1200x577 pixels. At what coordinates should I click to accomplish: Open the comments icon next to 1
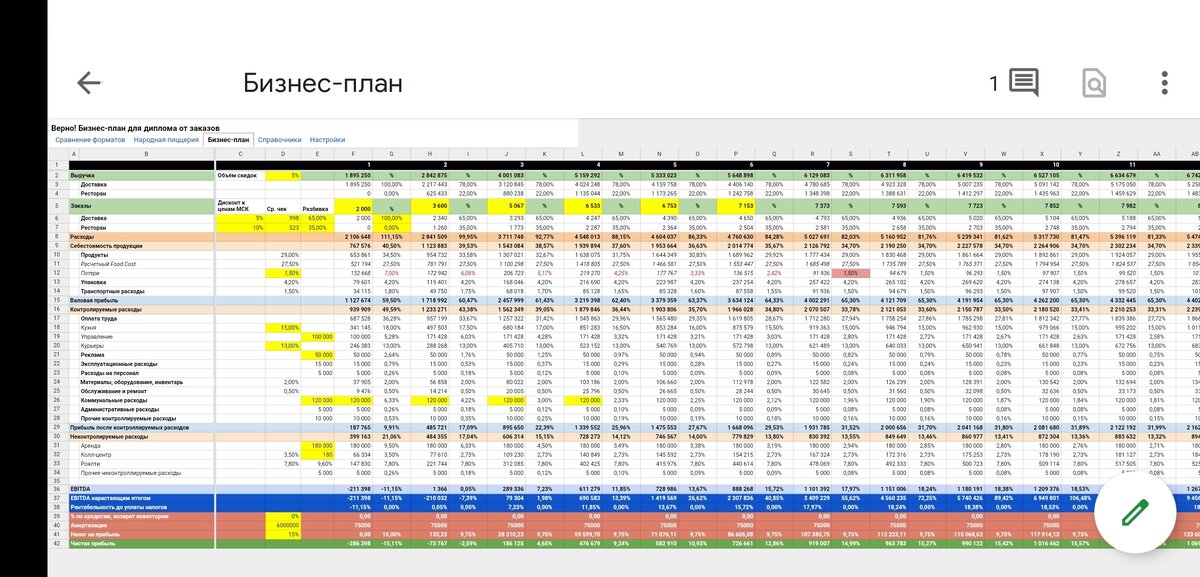pyautogui.click(x=1023, y=83)
